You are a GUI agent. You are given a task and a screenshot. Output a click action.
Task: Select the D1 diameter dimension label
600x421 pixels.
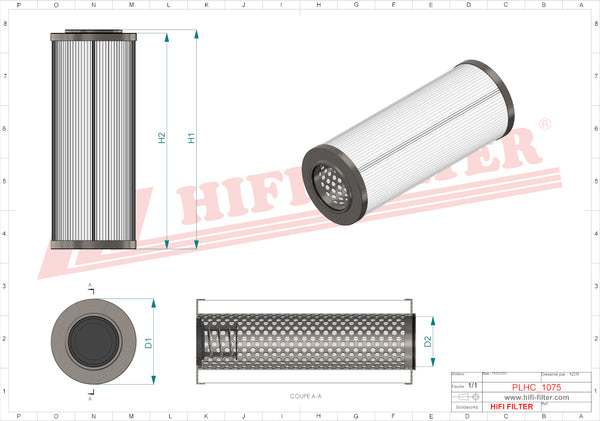(147, 343)
